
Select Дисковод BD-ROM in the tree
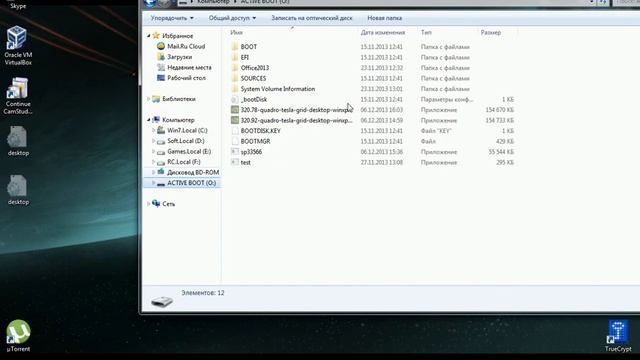(x=193, y=172)
